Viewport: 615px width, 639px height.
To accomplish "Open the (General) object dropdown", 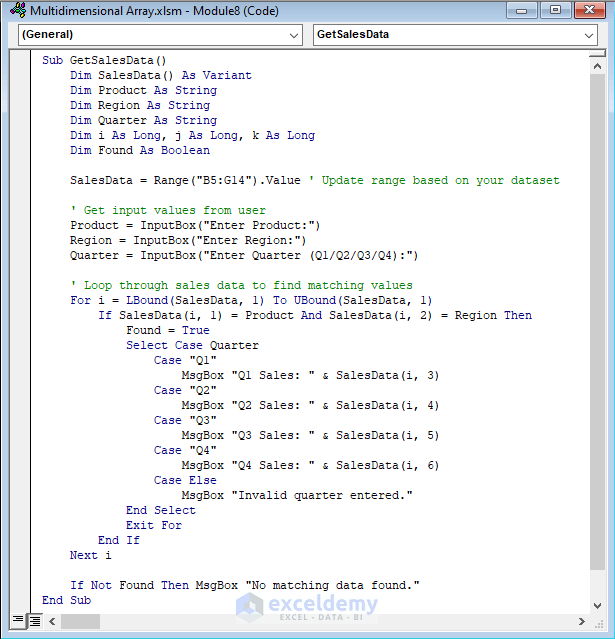I will pyautogui.click(x=160, y=35).
